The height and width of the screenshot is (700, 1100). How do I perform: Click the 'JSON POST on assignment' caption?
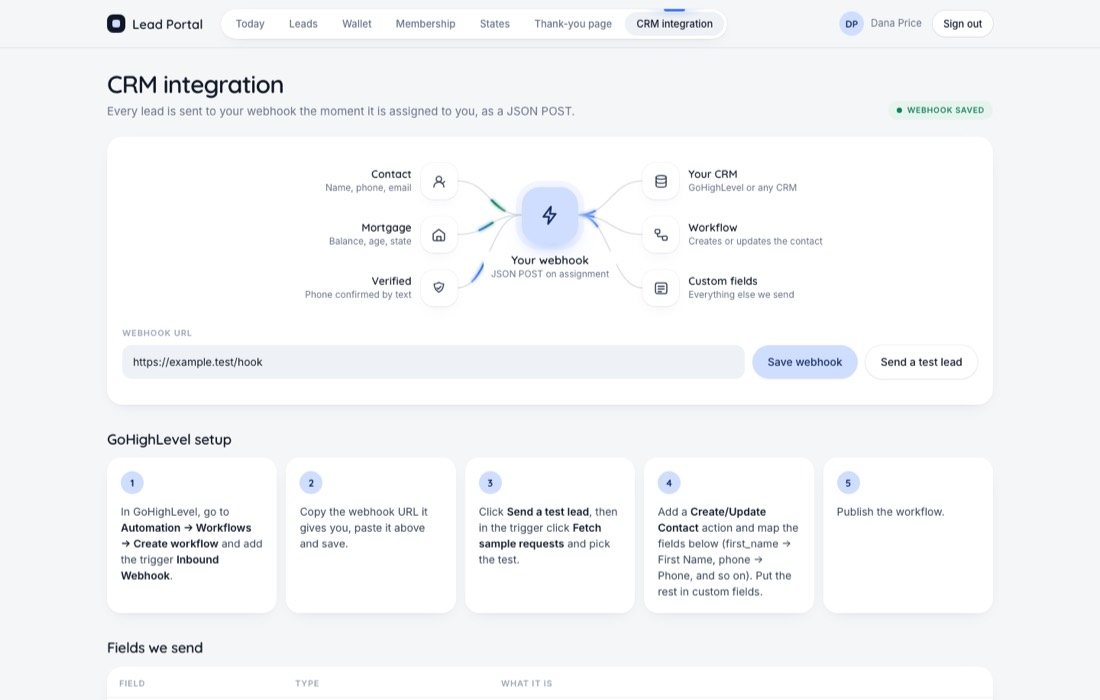coord(550,274)
